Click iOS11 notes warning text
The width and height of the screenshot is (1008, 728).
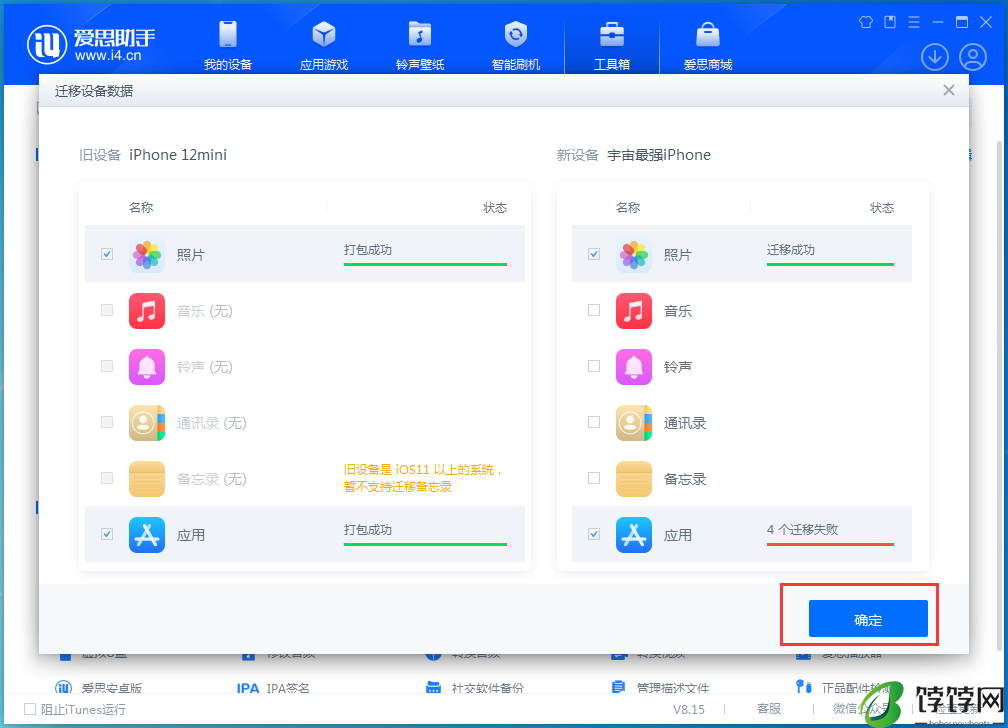[422, 478]
